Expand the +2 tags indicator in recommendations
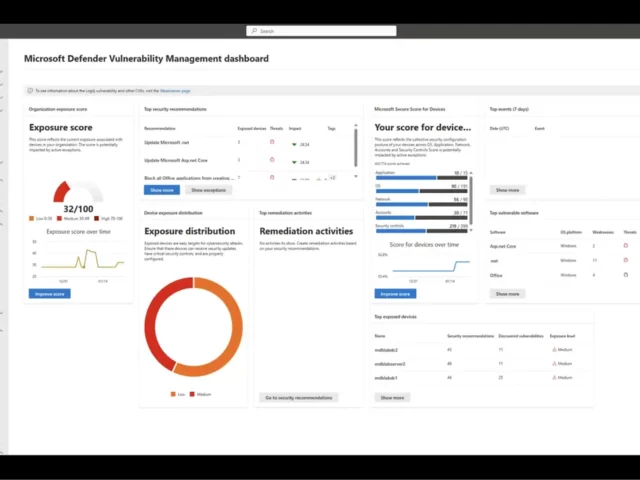Image resolution: width=640 pixels, height=480 pixels. click(332, 177)
